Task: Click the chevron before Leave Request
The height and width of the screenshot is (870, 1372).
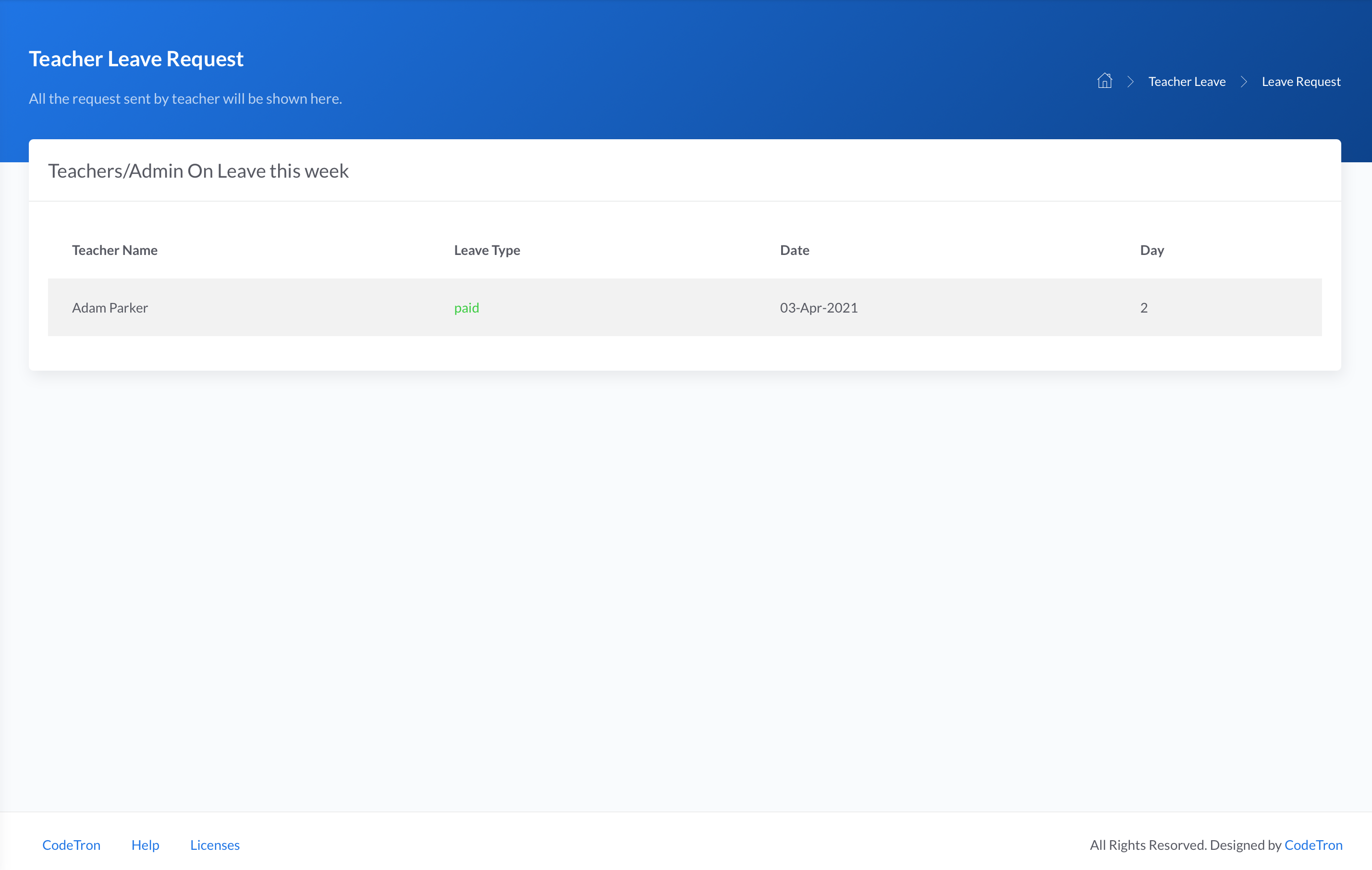Action: point(1244,82)
